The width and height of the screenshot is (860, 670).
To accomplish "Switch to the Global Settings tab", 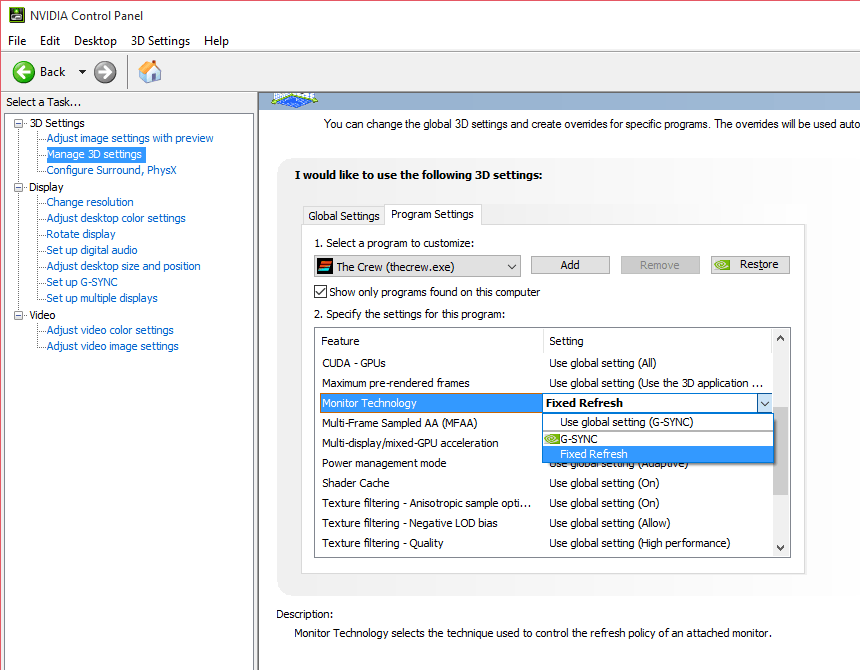I will (x=344, y=216).
